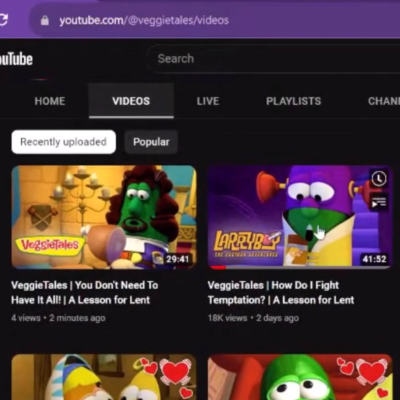Click the '4 views • 2 minutes ago' text
The height and width of the screenshot is (400, 400).
[58, 318]
